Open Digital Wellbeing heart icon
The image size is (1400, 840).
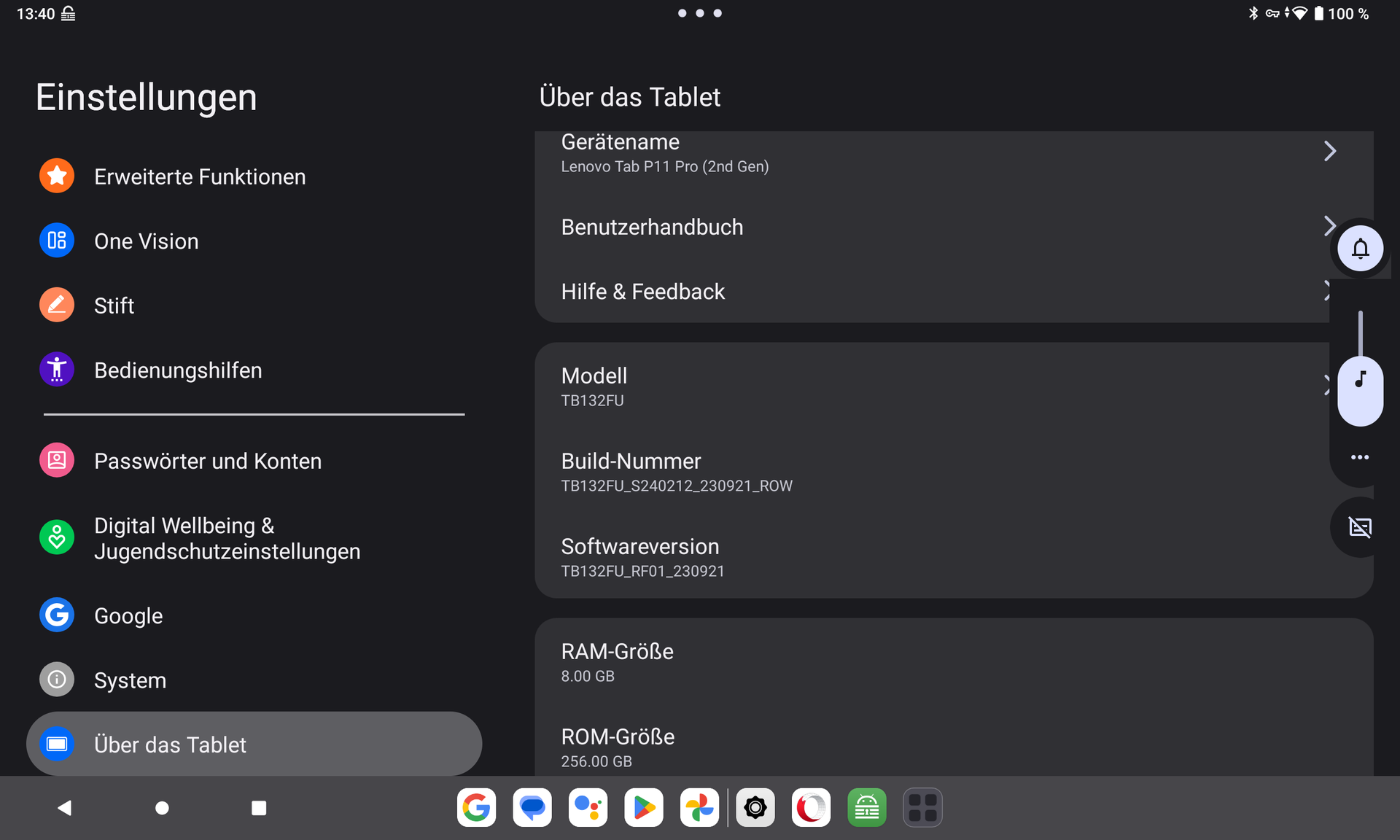[x=57, y=537]
